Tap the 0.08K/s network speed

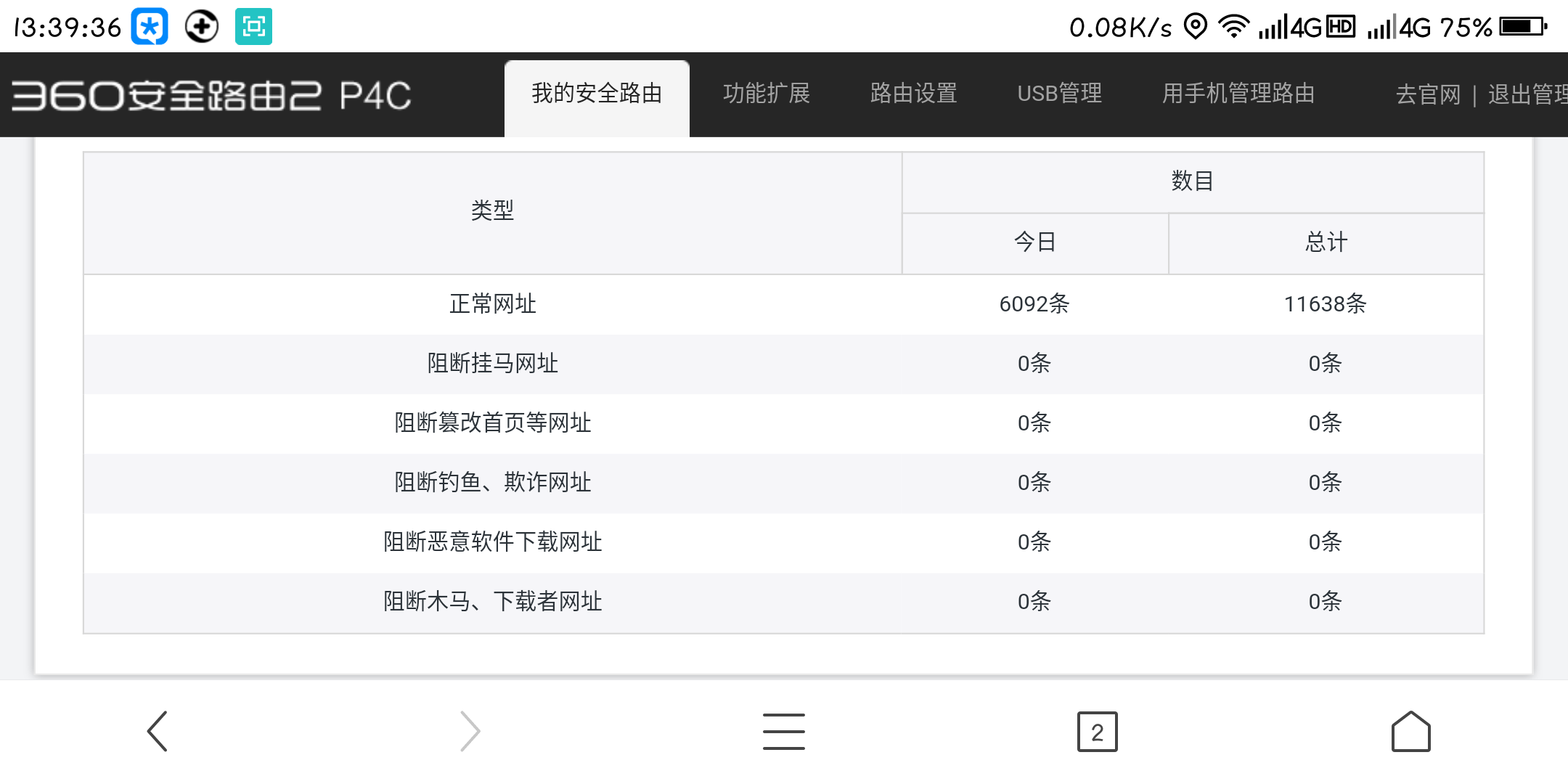coord(1121,28)
